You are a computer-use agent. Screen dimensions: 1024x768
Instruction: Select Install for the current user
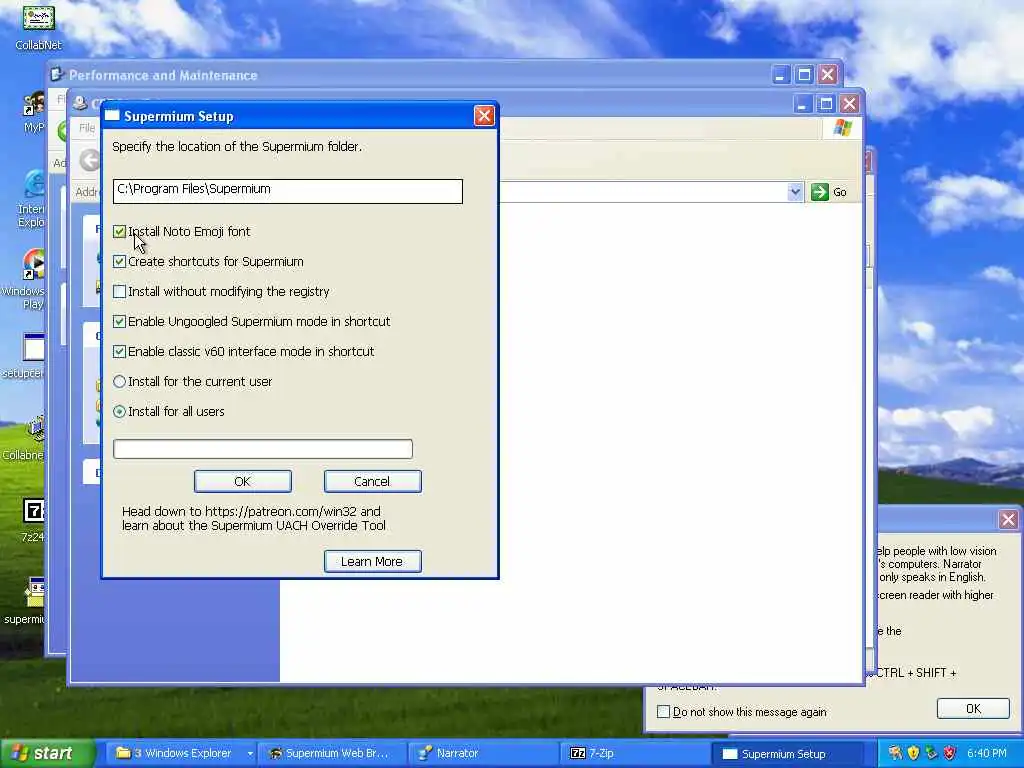pos(120,382)
